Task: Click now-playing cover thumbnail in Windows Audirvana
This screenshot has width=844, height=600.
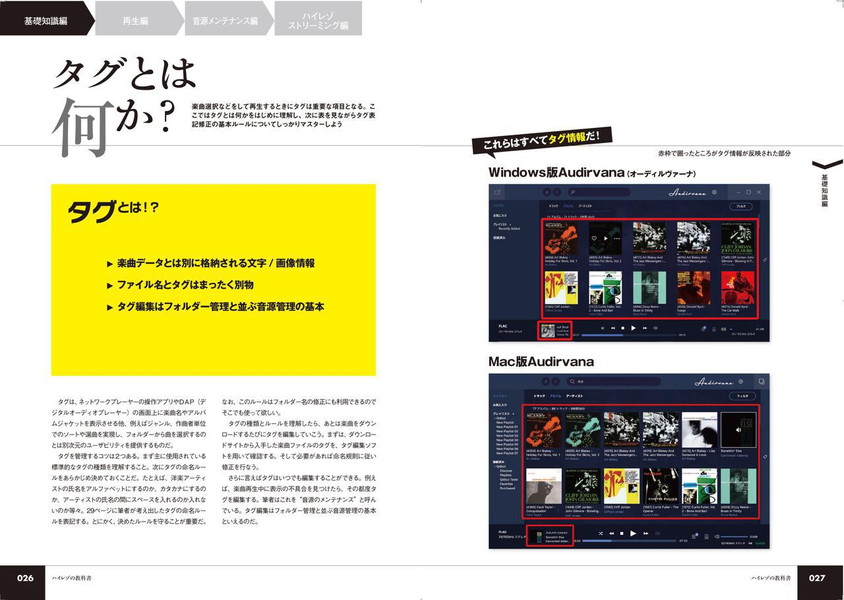Action: tap(548, 330)
